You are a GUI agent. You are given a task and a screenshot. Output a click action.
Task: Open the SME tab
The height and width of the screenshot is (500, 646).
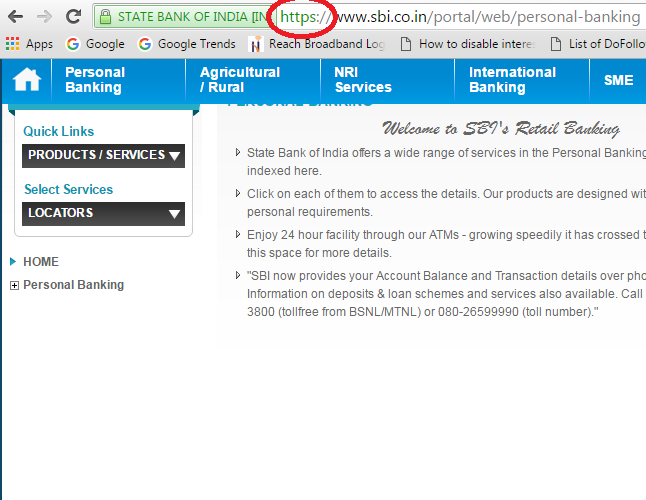coord(618,80)
